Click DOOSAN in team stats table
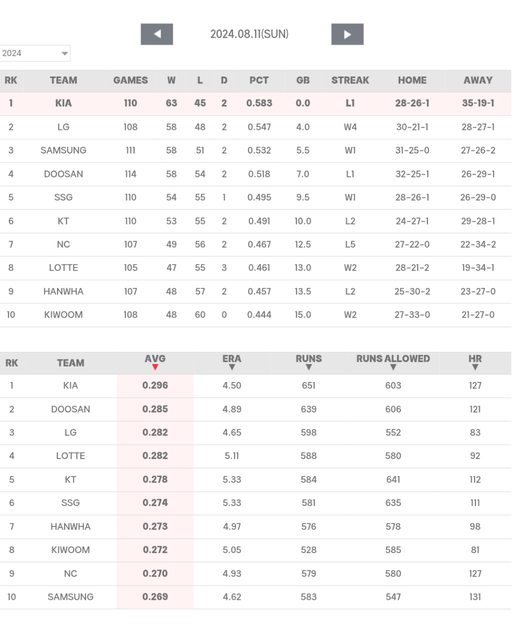 pyautogui.click(x=71, y=409)
